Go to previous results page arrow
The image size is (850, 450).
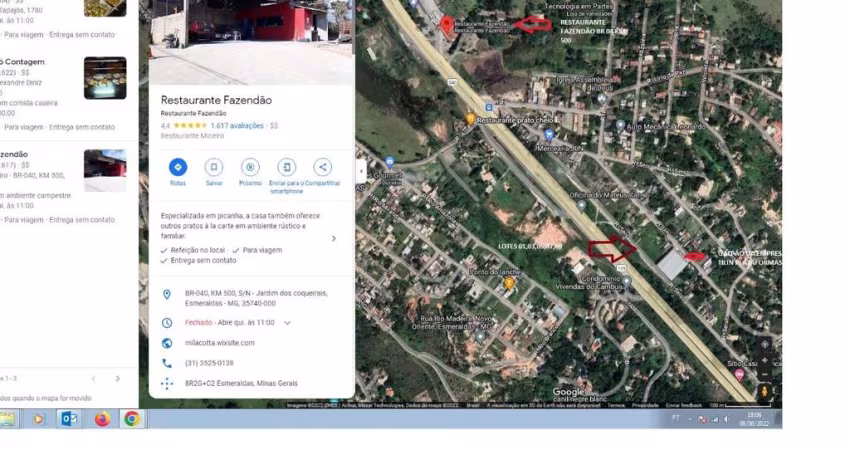[93, 378]
